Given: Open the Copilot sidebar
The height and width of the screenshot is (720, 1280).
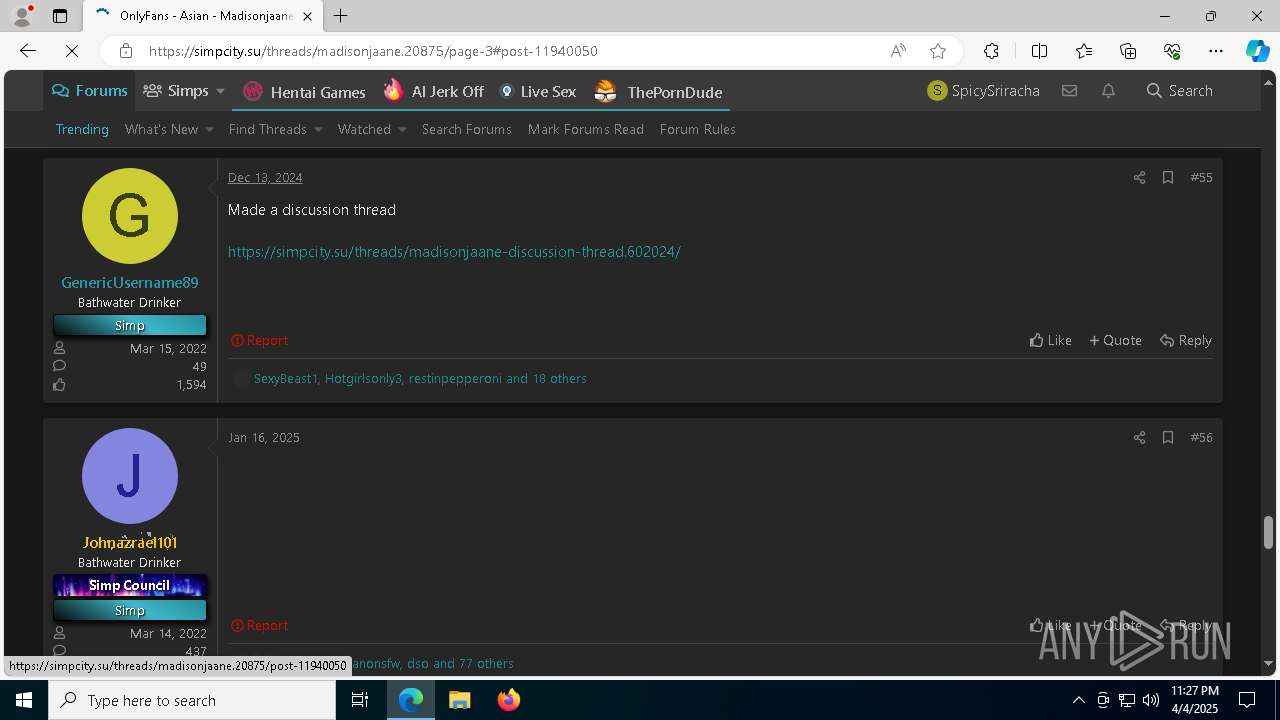Looking at the screenshot, I should click(1257, 51).
